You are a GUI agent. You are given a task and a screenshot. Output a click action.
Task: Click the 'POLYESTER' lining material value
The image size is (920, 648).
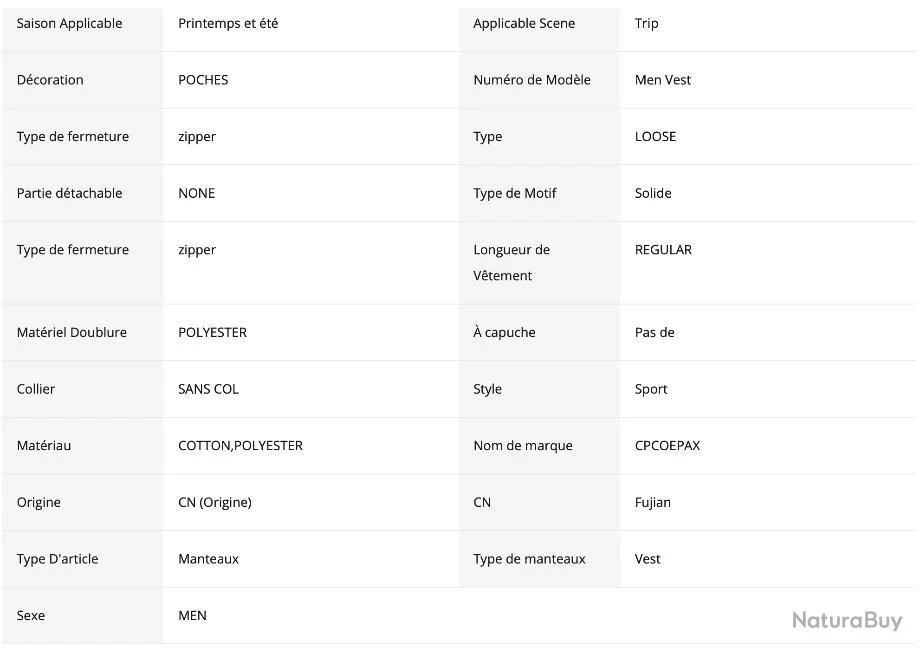pyautogui.click(x=212, y=332)
